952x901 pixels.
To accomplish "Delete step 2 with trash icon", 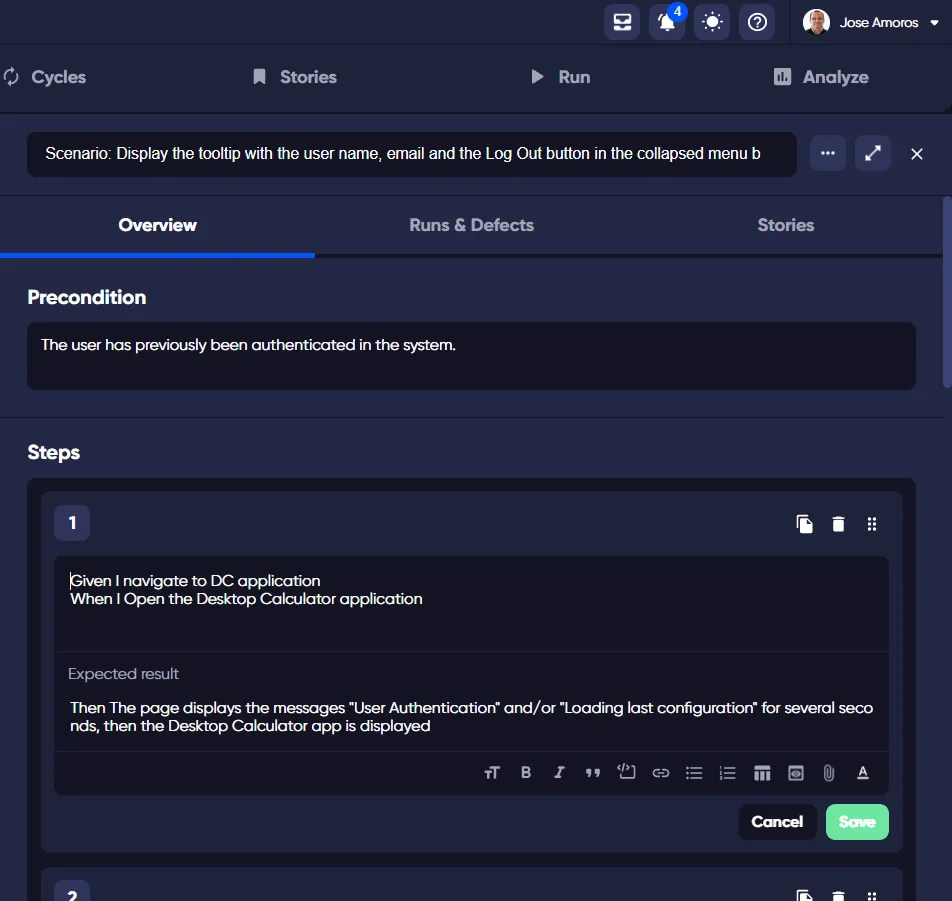I will (838, 896).
